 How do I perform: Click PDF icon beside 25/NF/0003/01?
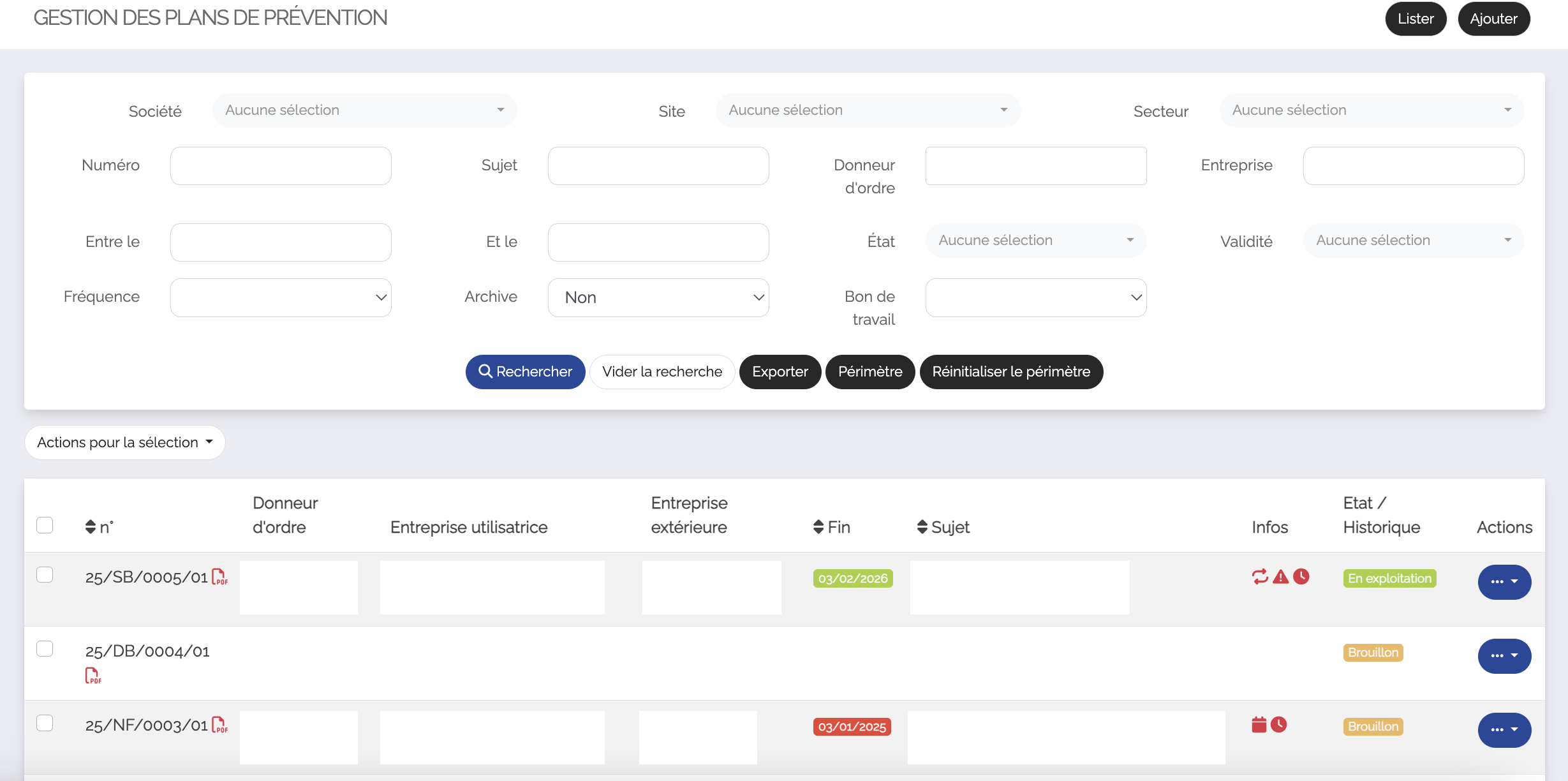[219, 725]
